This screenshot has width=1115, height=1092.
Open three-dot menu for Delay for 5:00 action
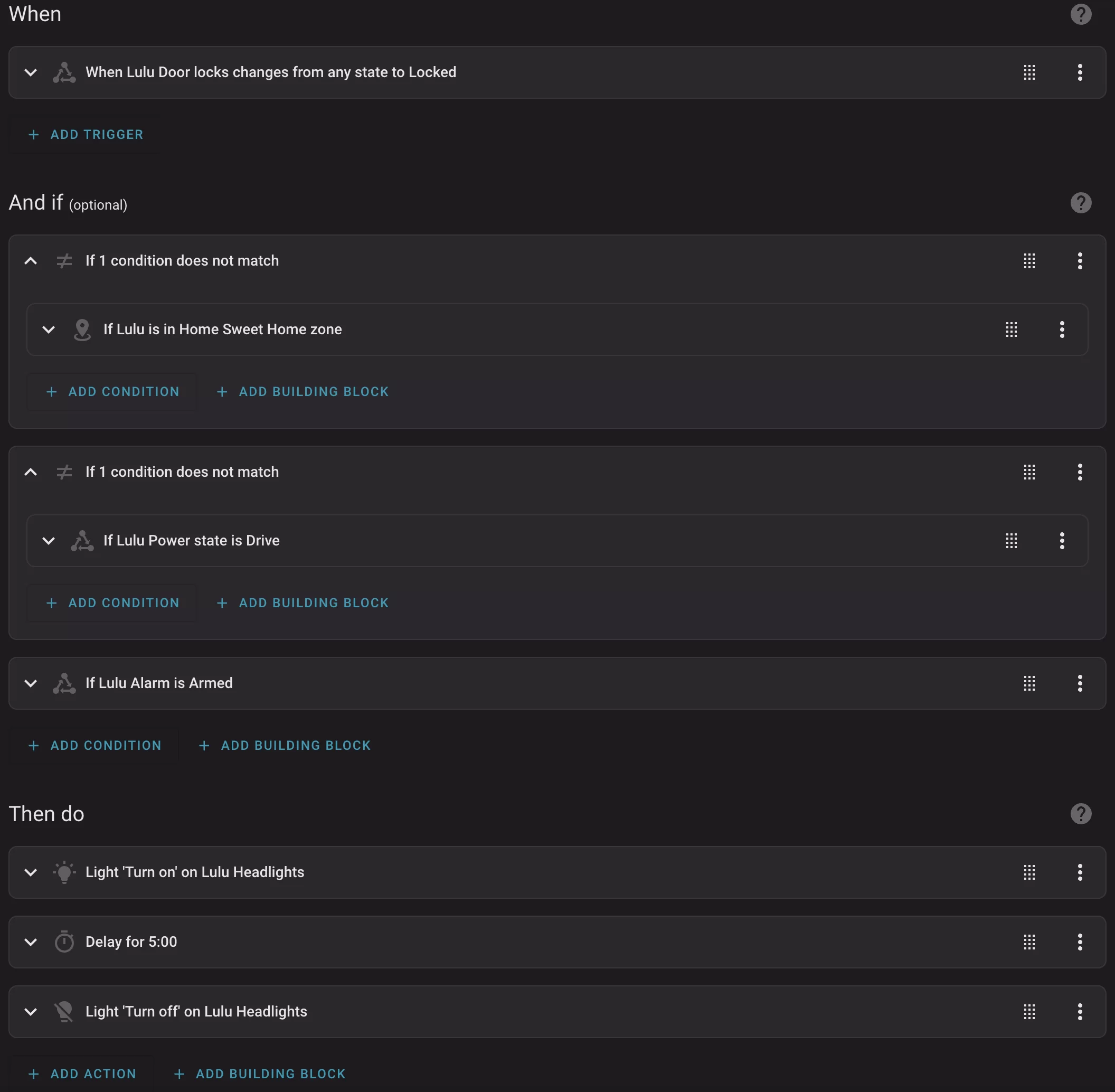click(1080, 942)
